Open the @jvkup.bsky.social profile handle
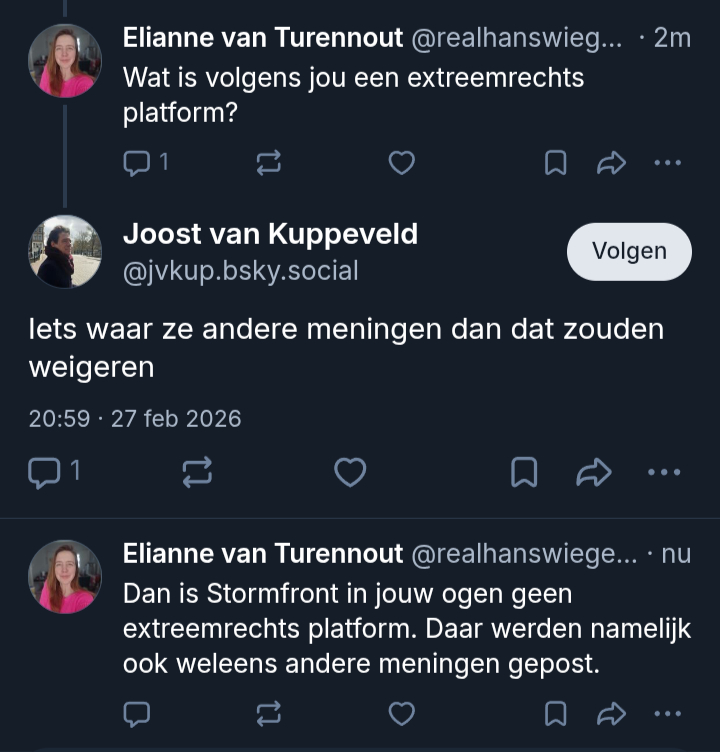The width and height of the screenshot is (720, 752). click(240, 270)
